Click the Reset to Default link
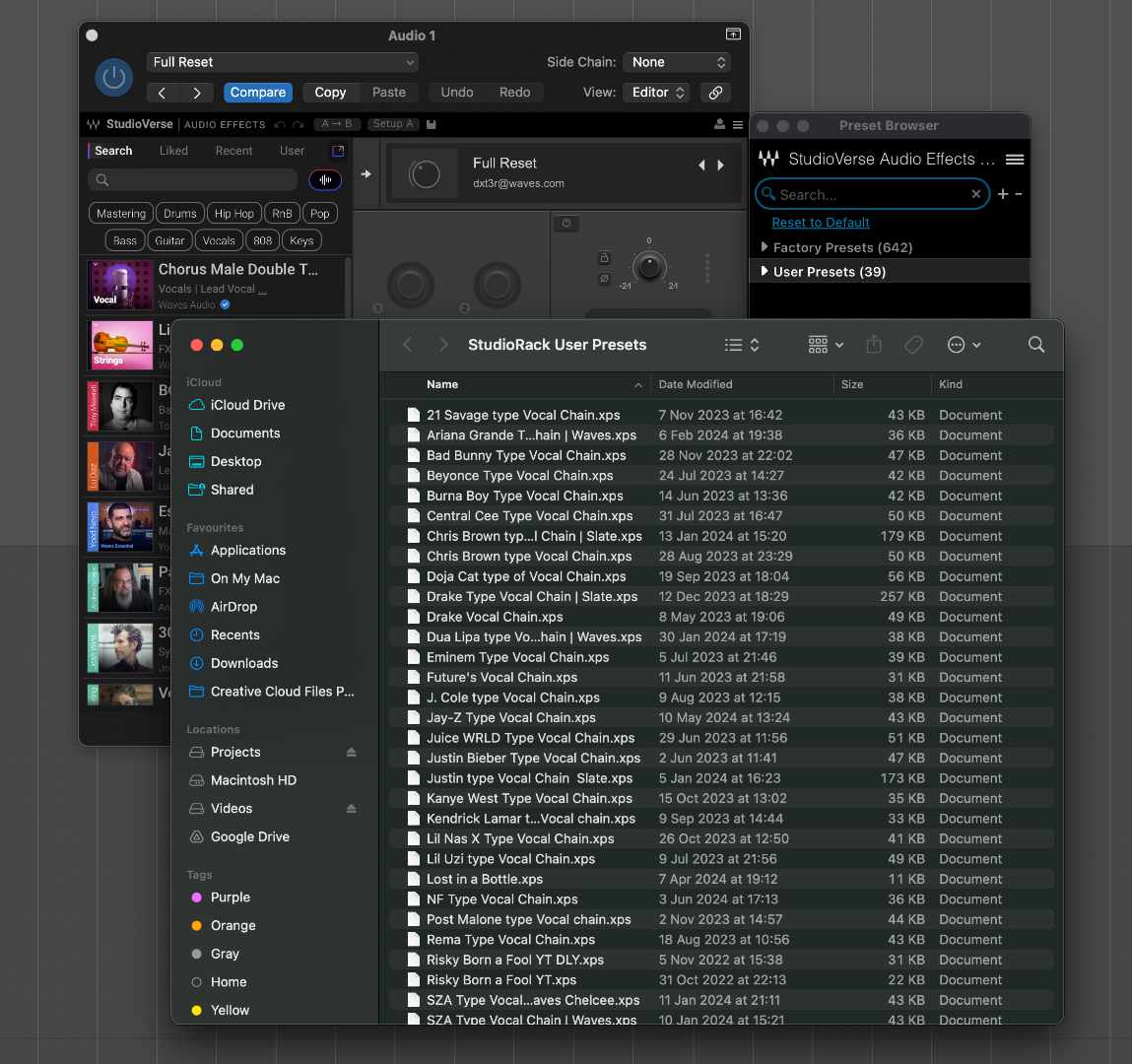The image size is (1132, 1064). pyautogui.click(x=821, y=223)
